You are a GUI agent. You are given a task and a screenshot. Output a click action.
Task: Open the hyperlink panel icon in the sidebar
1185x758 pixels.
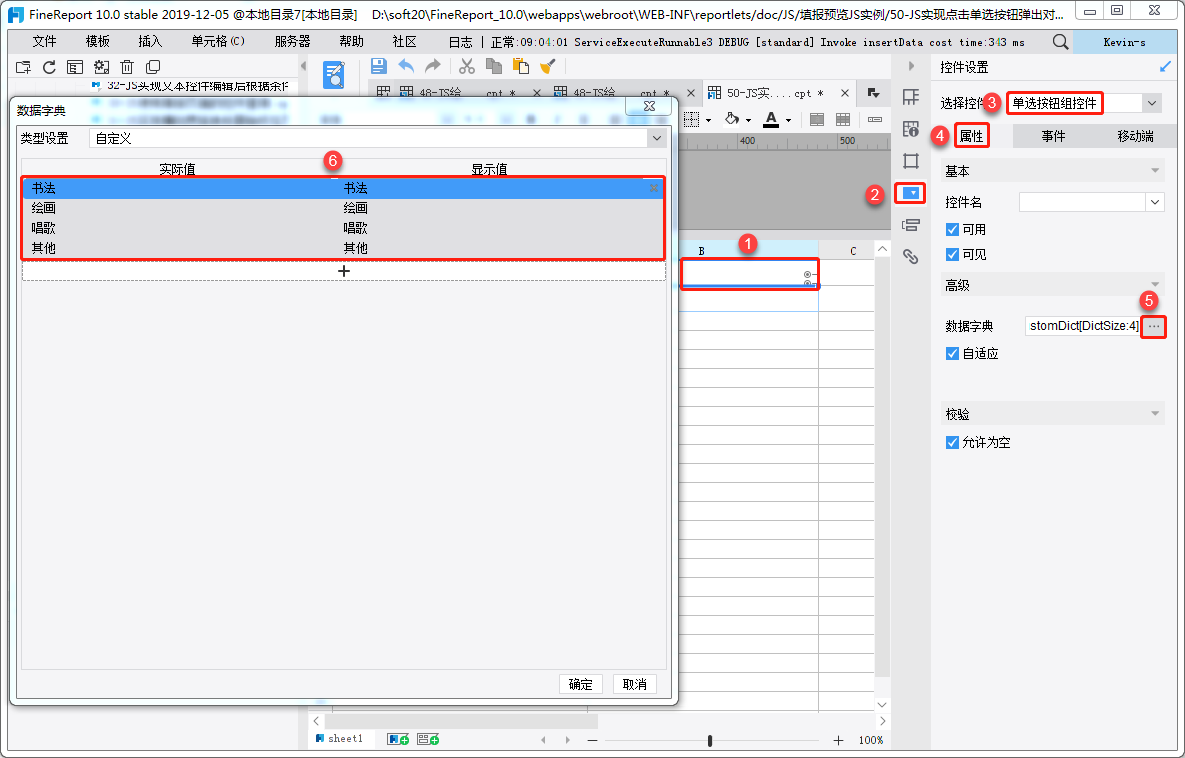[x=911, y=257]
